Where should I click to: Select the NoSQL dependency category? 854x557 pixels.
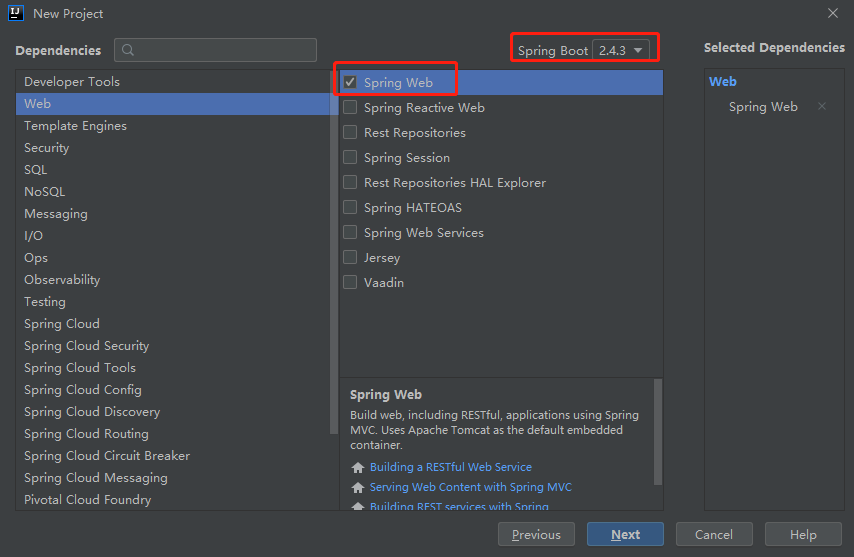coord(44,192)
